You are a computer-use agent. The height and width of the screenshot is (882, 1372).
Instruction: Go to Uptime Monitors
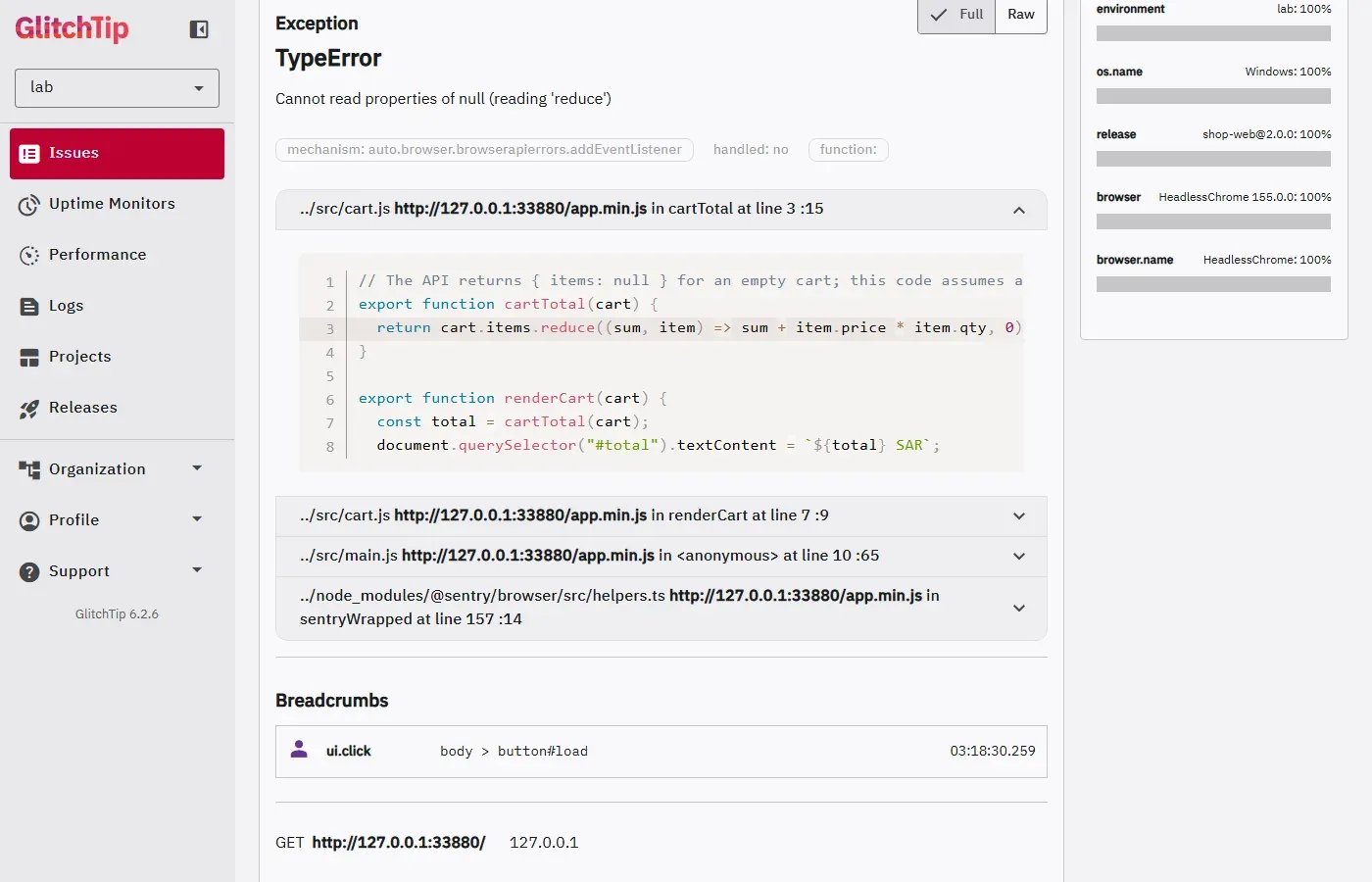pyautogui.click(x=117, y=204)
